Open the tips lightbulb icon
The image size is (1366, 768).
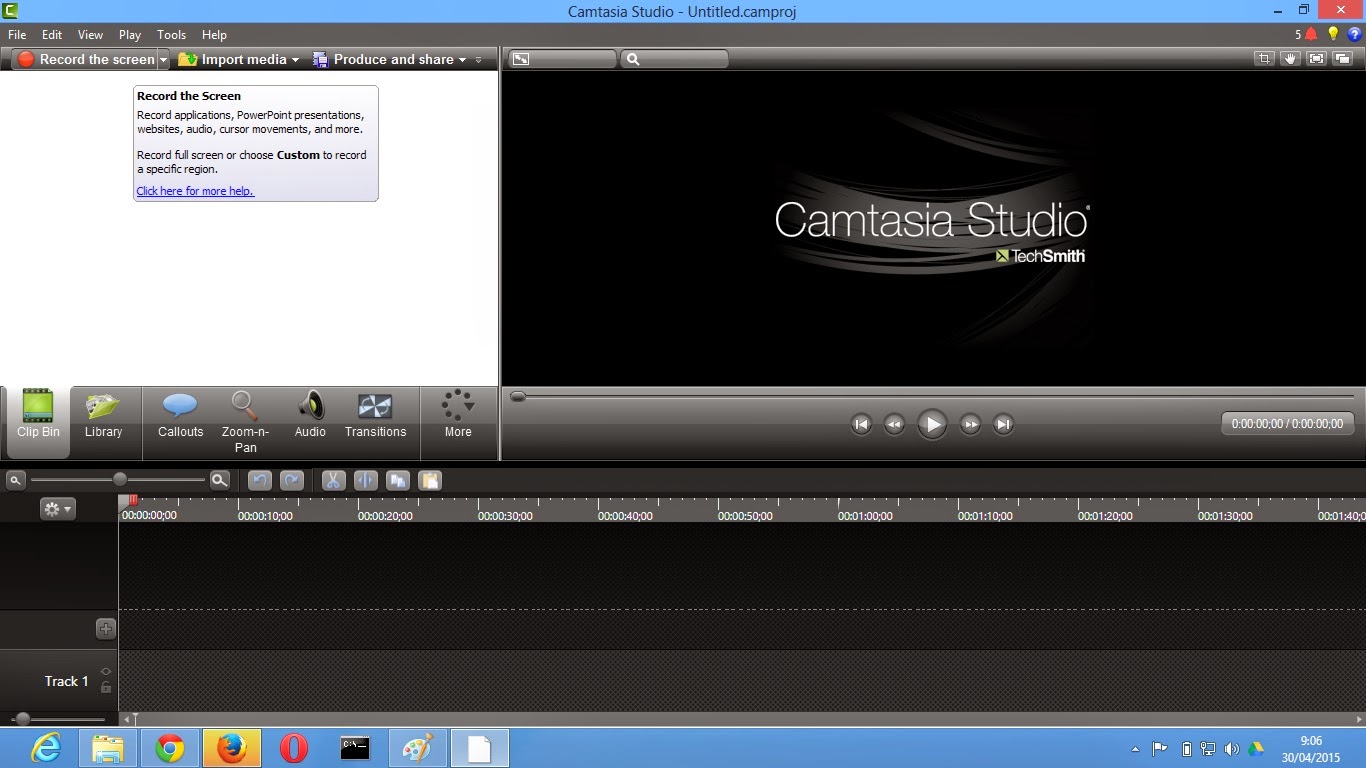click(1333, 34)
